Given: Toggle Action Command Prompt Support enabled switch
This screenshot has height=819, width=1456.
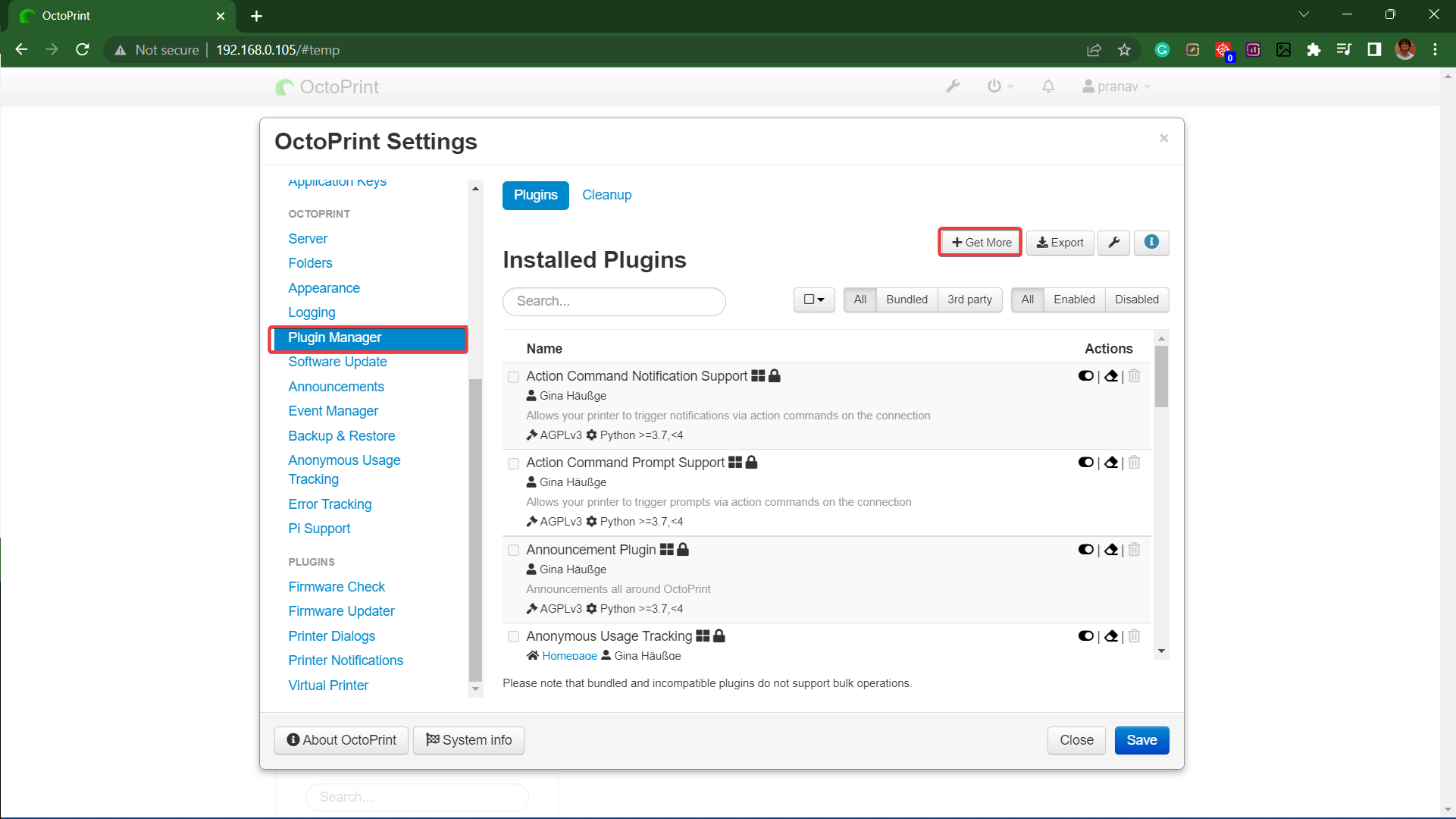Looking at the screenshot, I should [1085, 463].
